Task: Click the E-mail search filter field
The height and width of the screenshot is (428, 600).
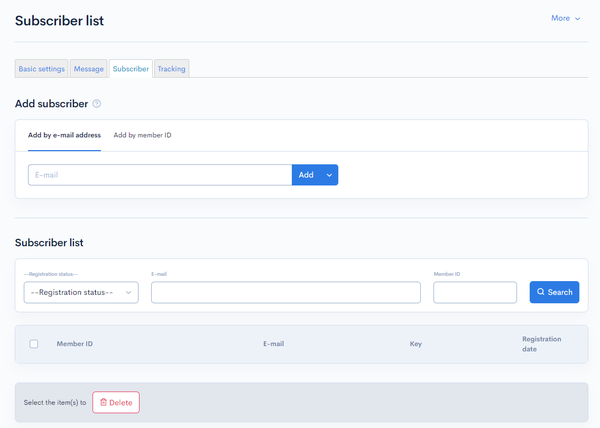Action: pyautogui.click(x=286, y=293)
